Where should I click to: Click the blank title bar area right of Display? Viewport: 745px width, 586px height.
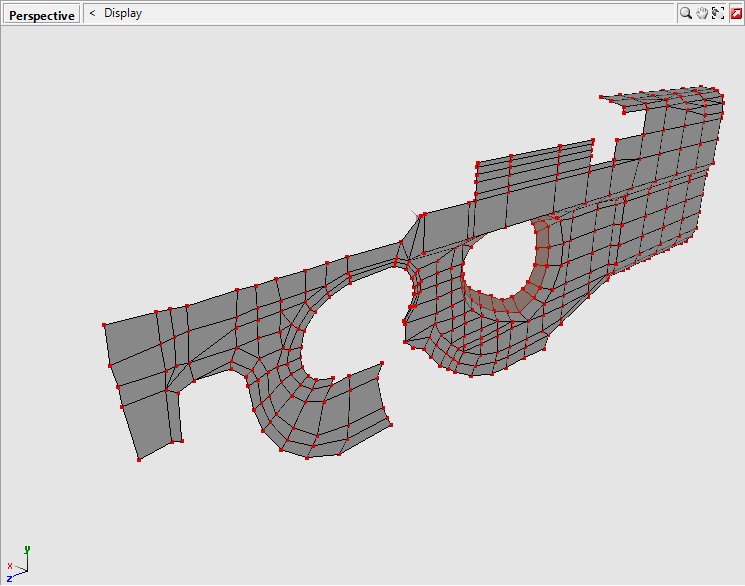[400, 14]
